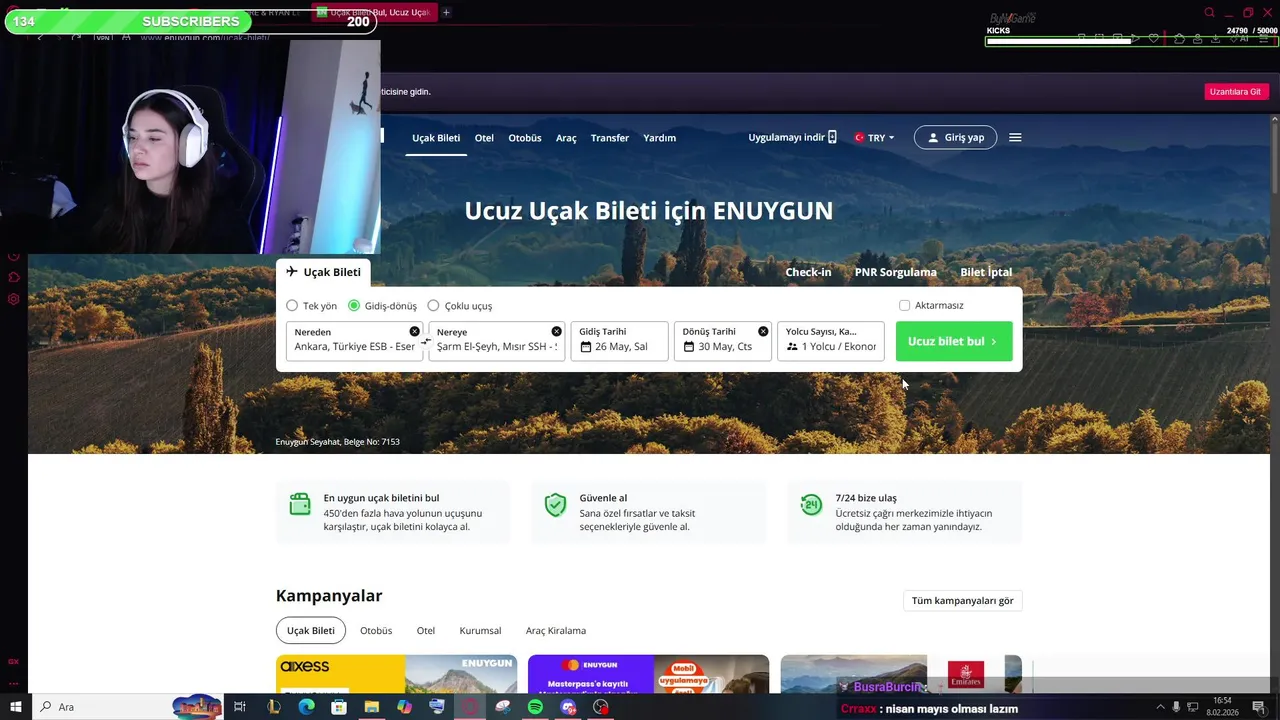Open Opera GX sidebar settings gear
The image size is (1280, 720).
point(13,299)
